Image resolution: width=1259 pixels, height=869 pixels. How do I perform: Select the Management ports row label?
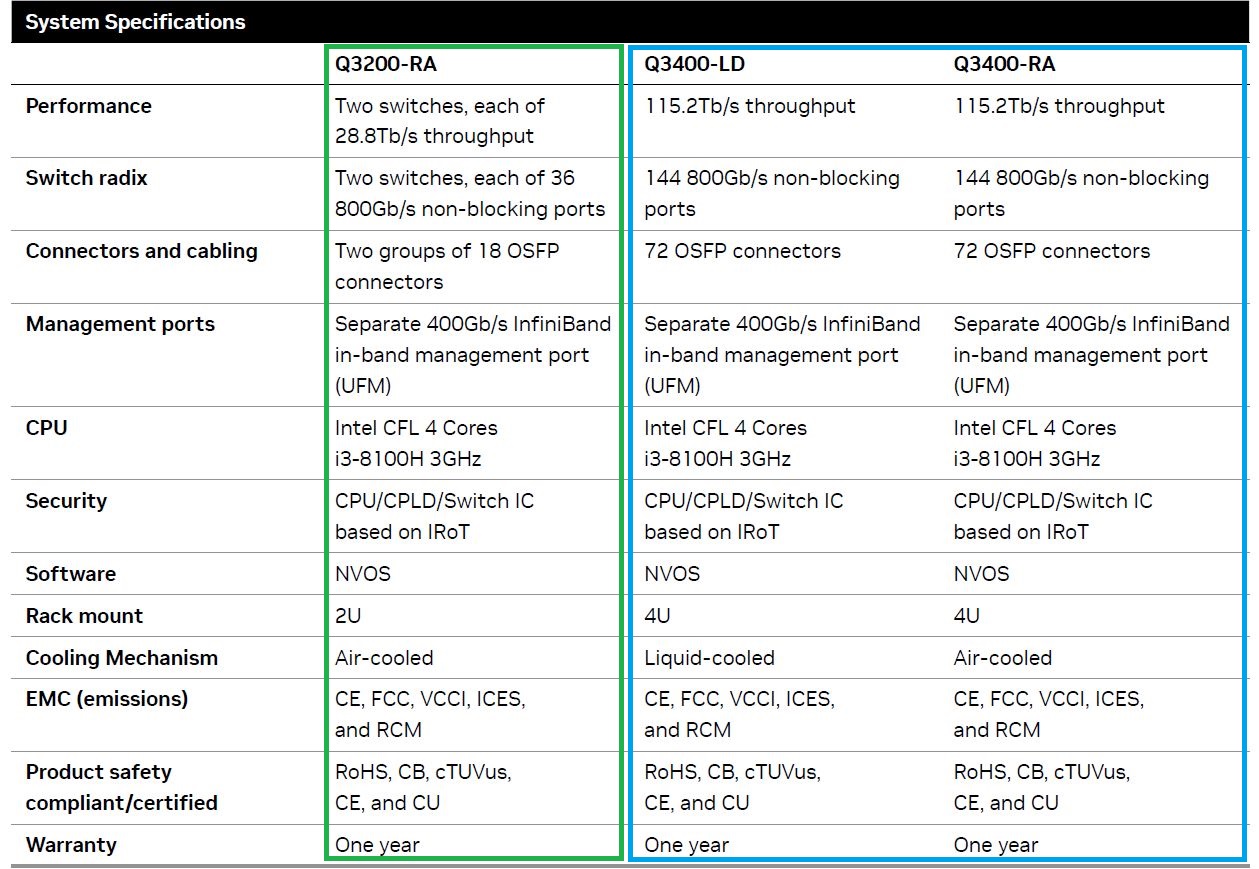tap(119, 324)
